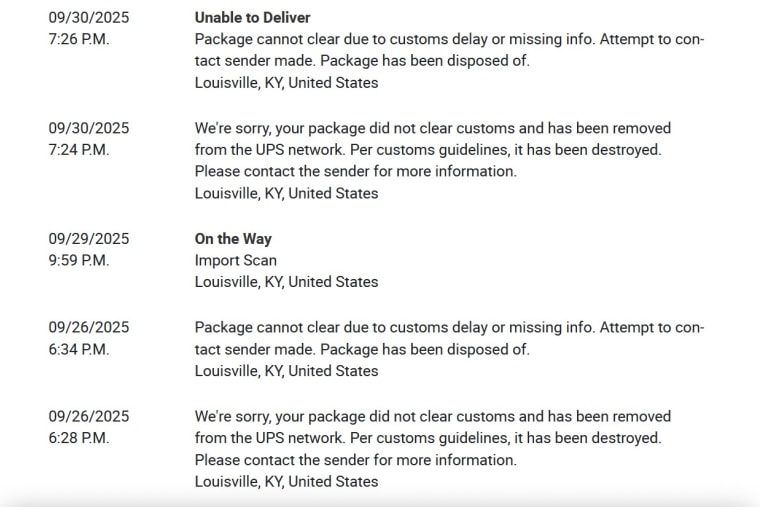Click the customs delay message from 6:34 P.M.
760x507 pixels.
(x=449, y=327)
